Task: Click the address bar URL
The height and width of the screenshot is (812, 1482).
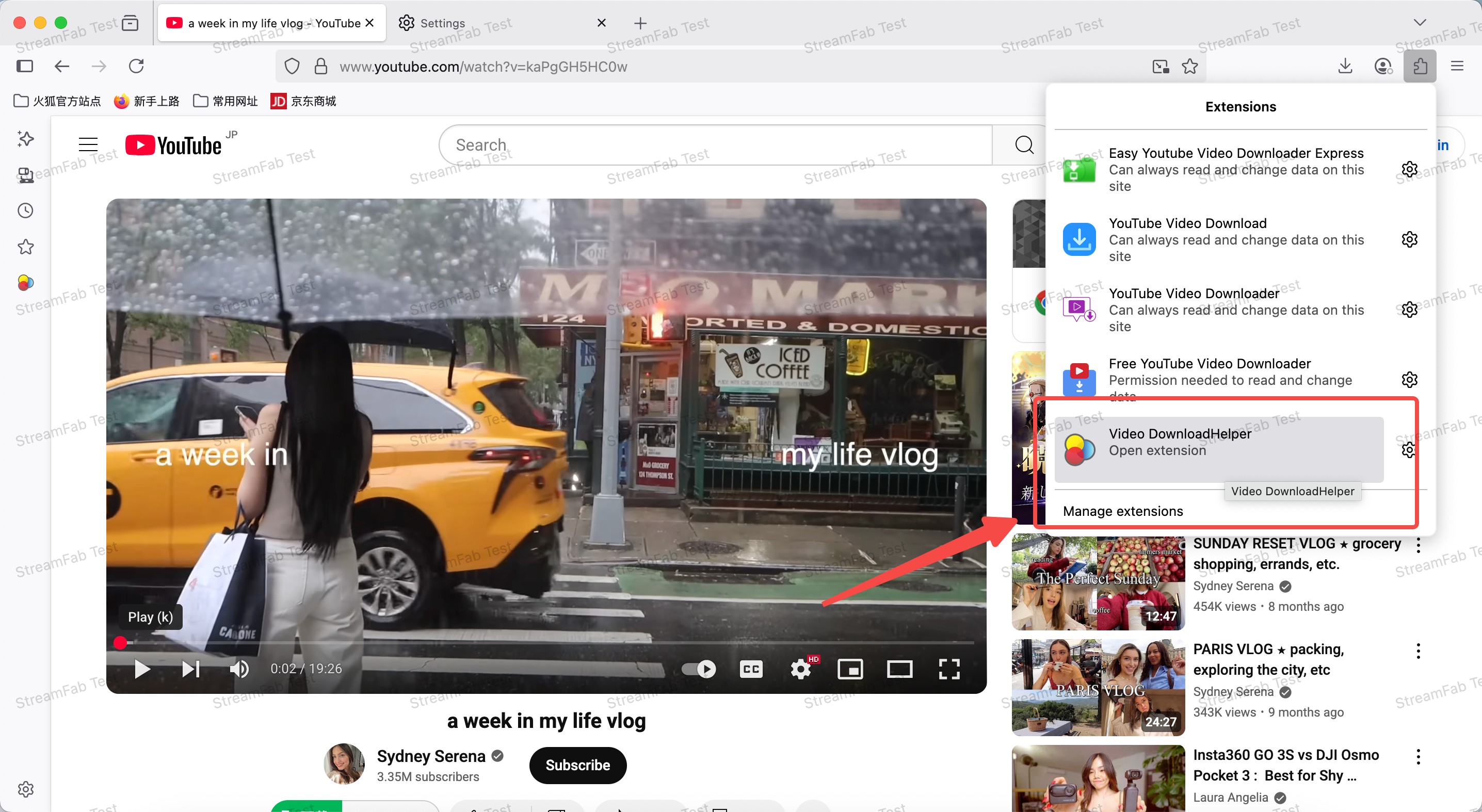Action: (484, 67)
